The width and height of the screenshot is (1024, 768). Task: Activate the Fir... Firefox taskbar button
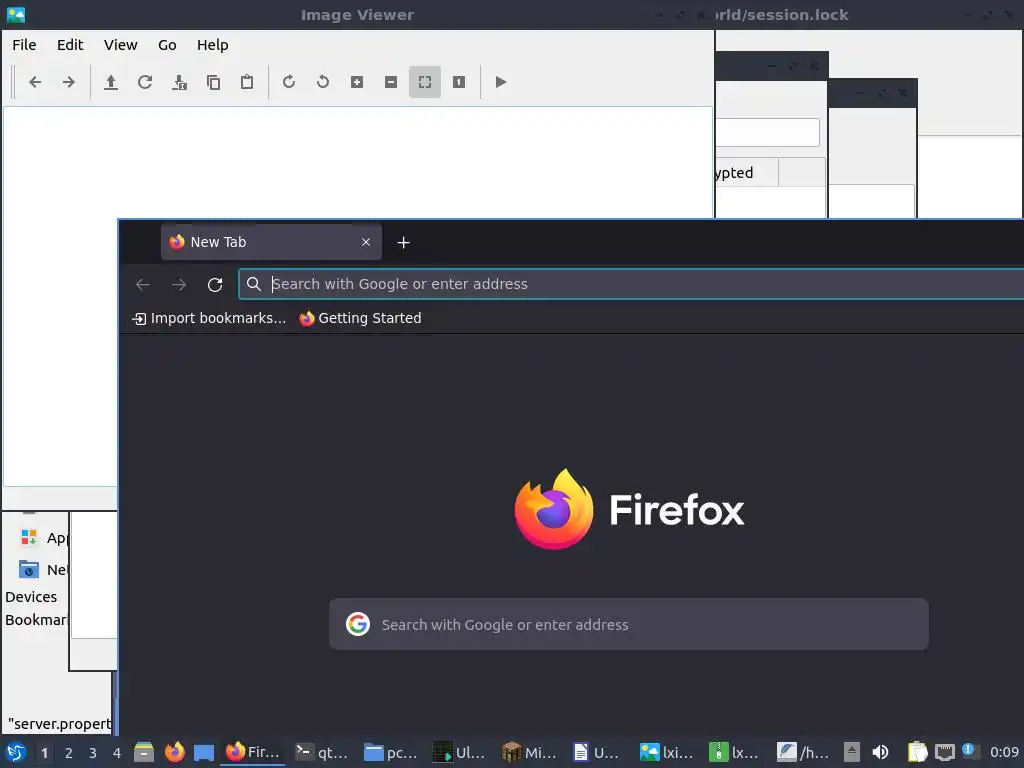tap(253, 752)
